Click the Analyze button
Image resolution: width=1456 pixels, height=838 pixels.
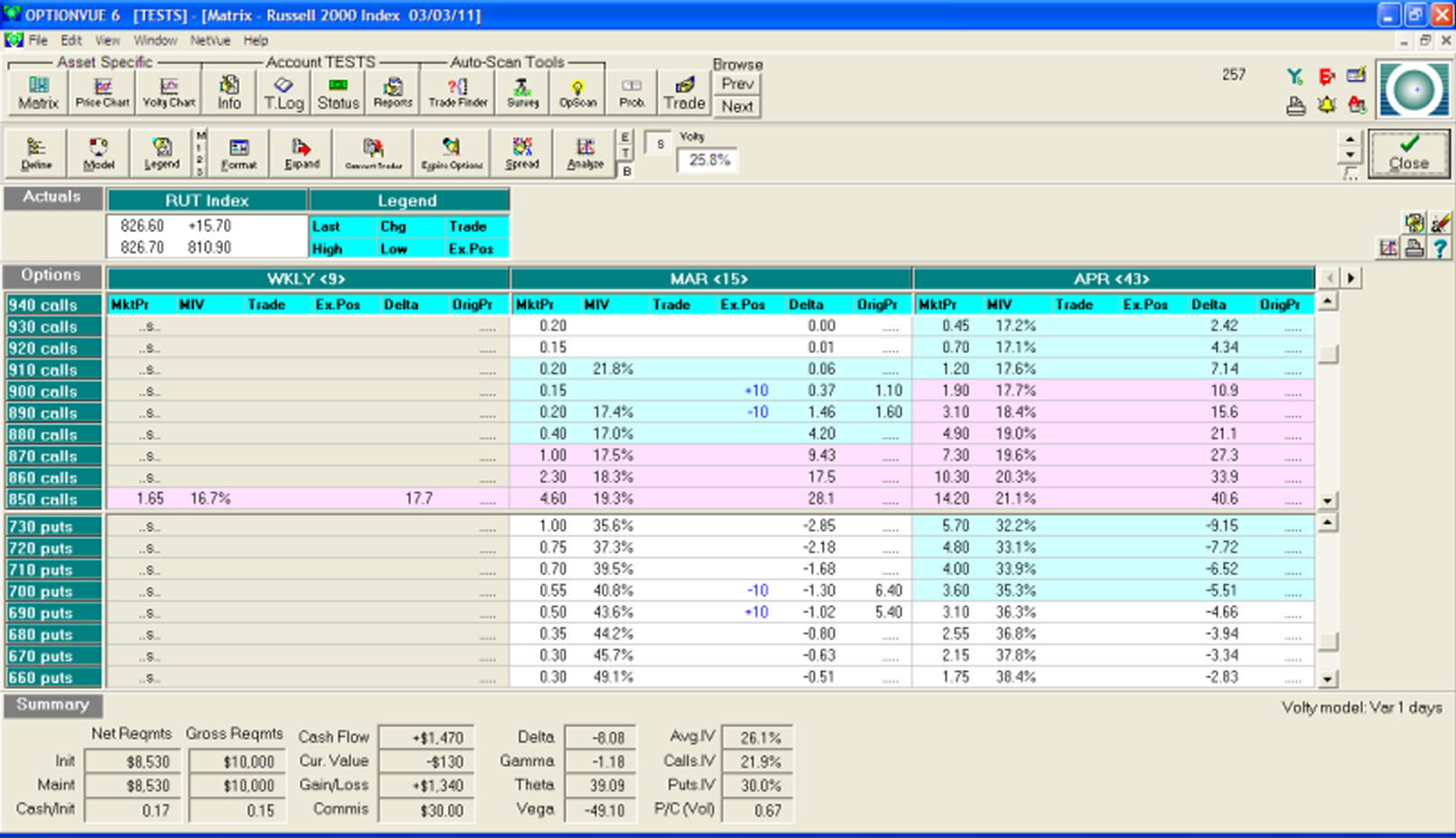[585, 154]
